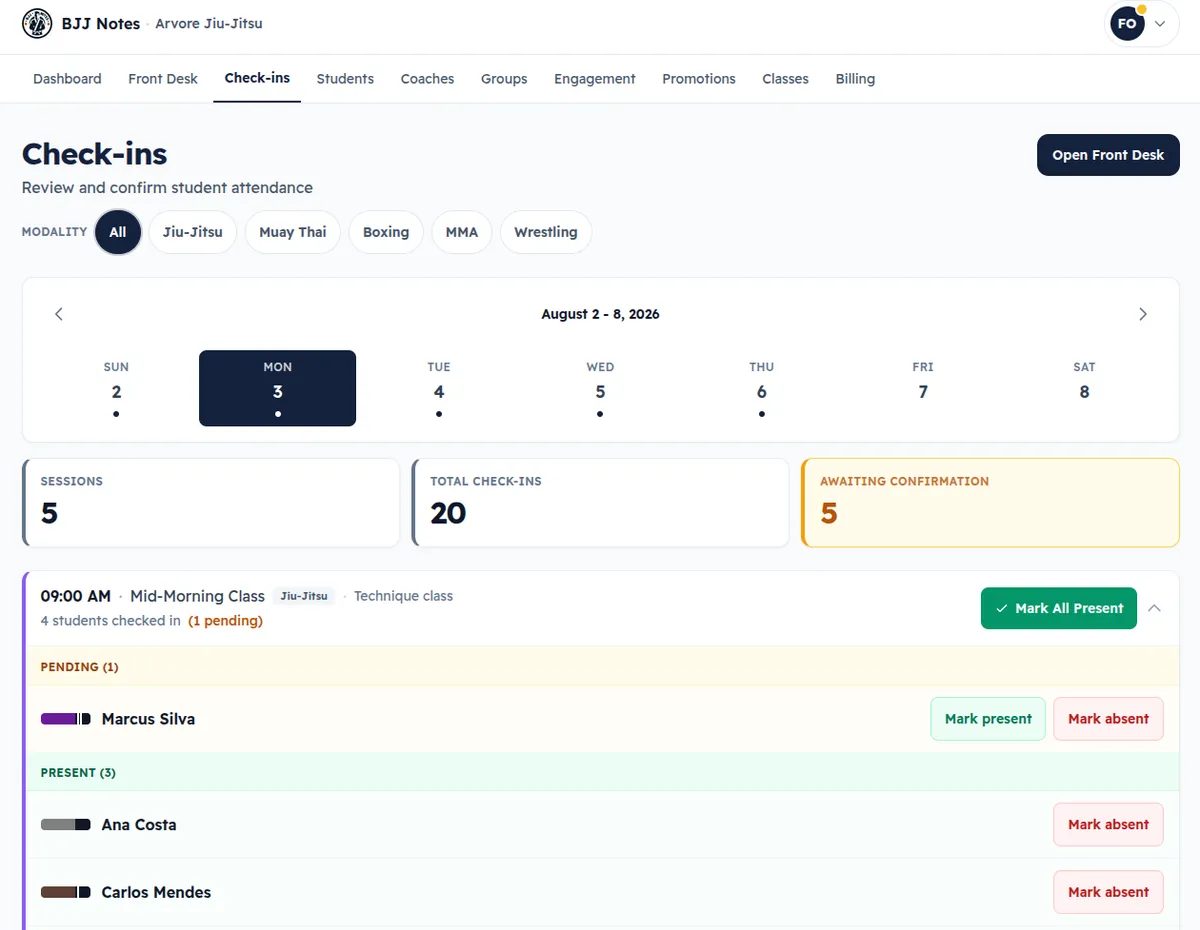The image size is (1200, 930).
Task: Open the Groups tab
Action: pos(504,79)
